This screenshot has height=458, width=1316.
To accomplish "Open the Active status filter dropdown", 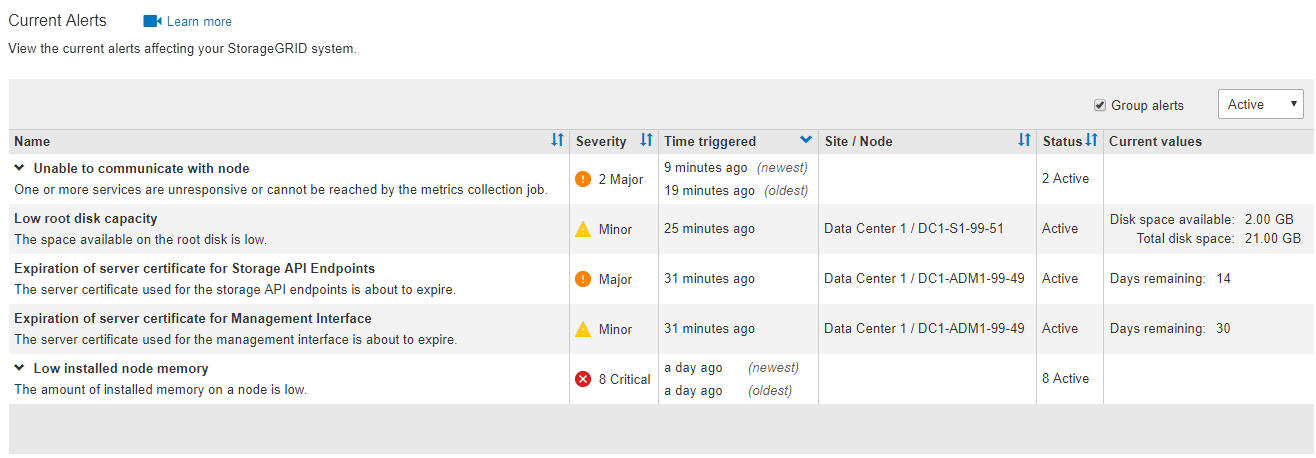I will click(1260, 104).
